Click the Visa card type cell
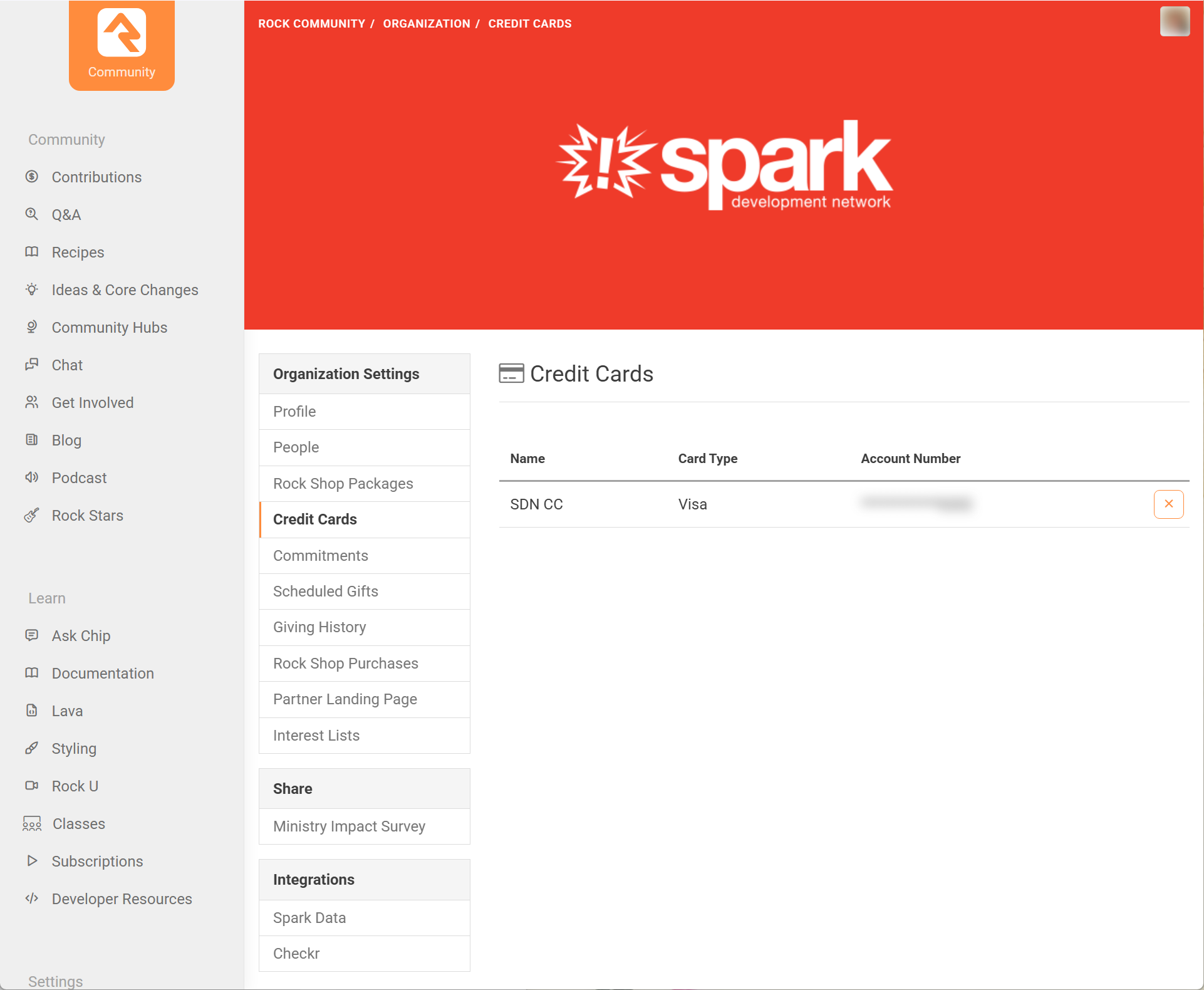The width and height of the screenshot is (1204, 990). coord(692,504)
